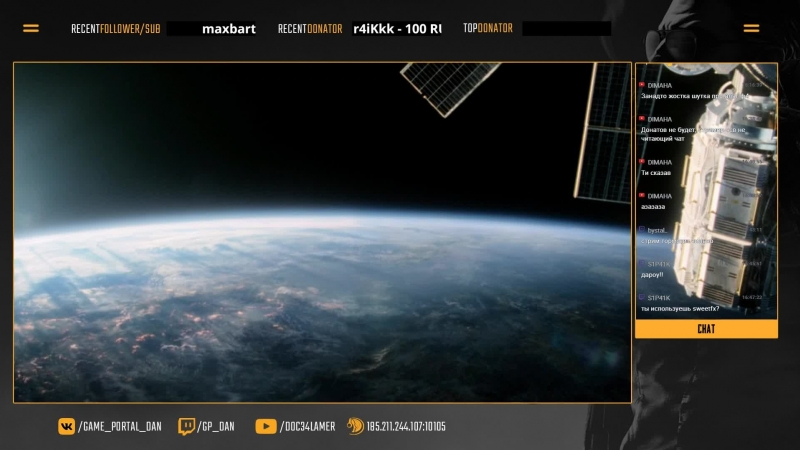The height and width of the screenshot is (450, 800).
Task: Click the YouTube badge beside the first DIMAHA message
Action: 642,85
